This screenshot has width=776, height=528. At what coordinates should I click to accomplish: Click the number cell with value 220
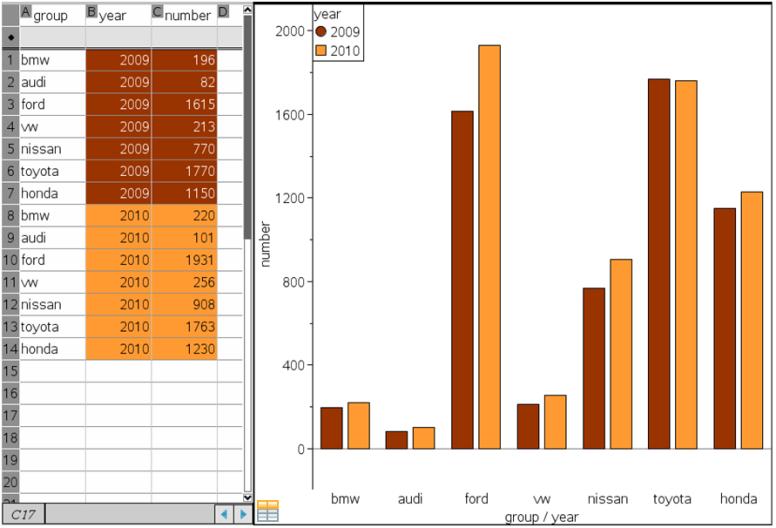tap(184, 215)
